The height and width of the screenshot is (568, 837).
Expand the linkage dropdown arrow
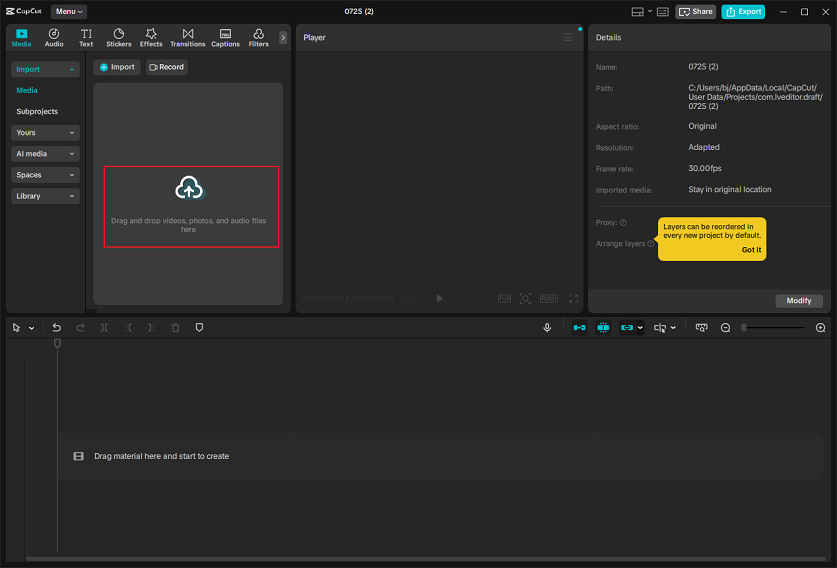639,328
